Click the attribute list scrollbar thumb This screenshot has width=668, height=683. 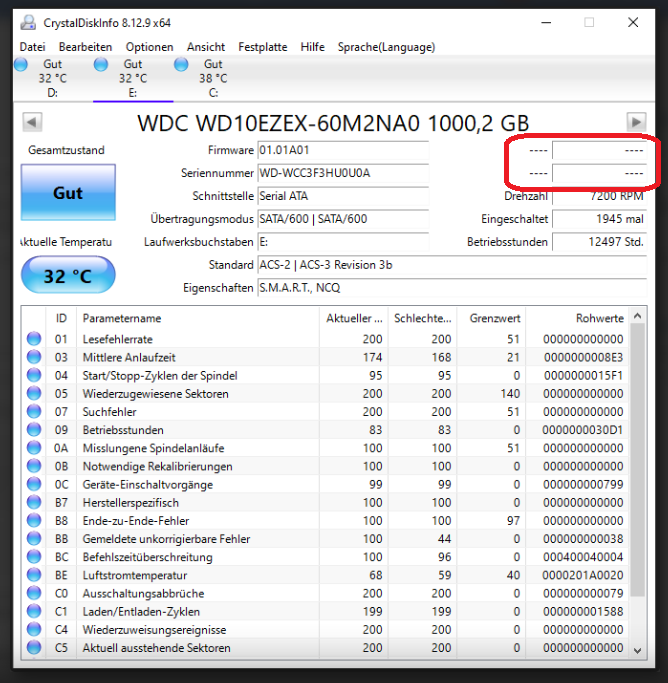pos(638,460)
